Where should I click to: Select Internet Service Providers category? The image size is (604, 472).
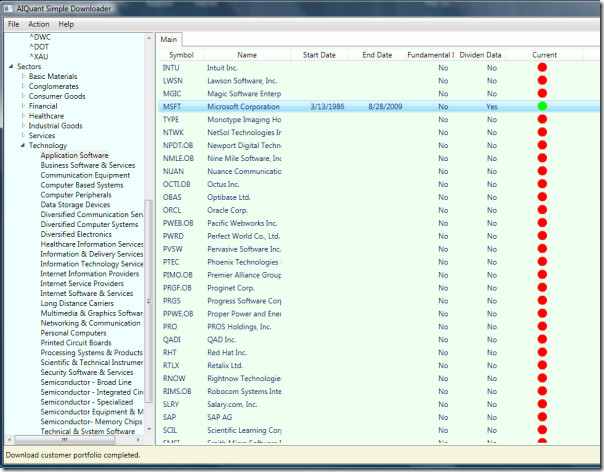pos(82,283)
